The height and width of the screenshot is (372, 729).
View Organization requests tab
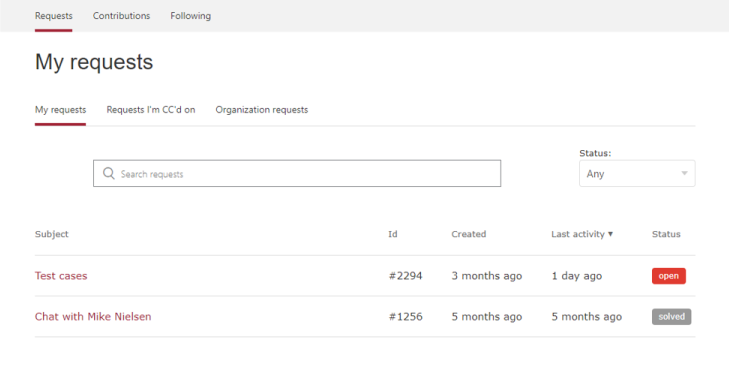(x=262, y=110)
